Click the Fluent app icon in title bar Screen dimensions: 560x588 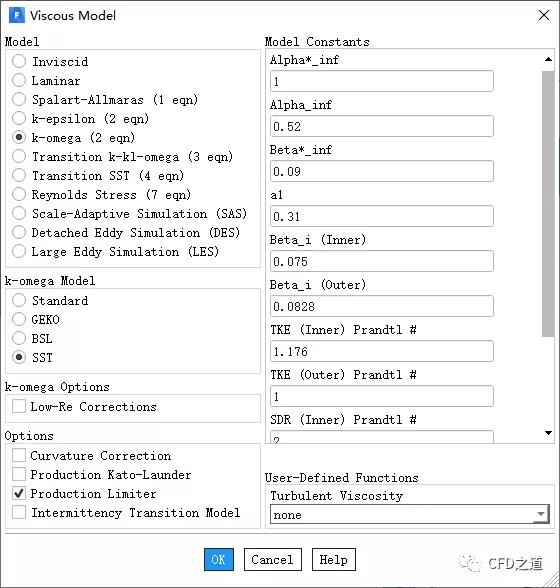pos(17,15)
